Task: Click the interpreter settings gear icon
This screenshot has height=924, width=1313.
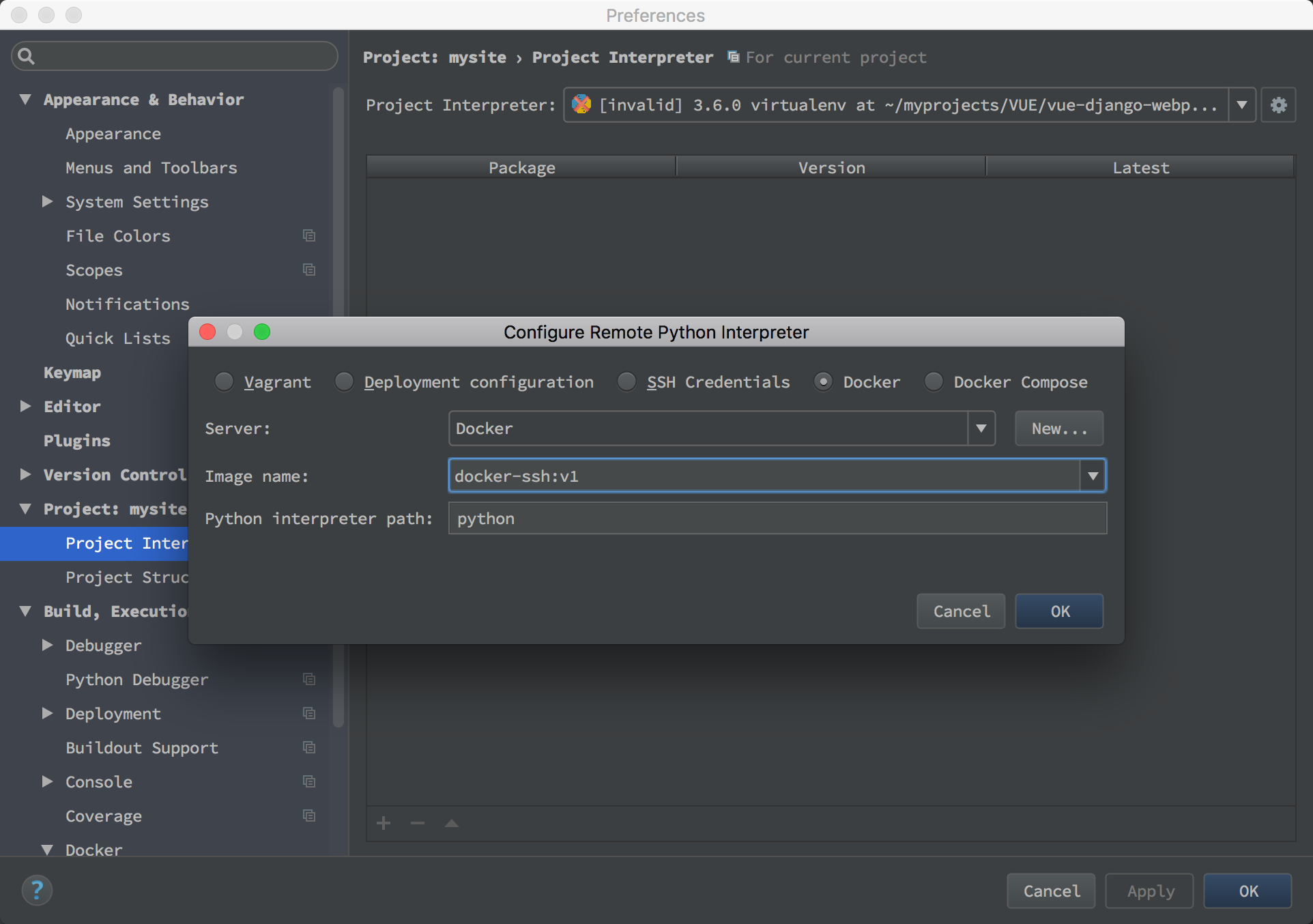Action: pos(1278,105)
